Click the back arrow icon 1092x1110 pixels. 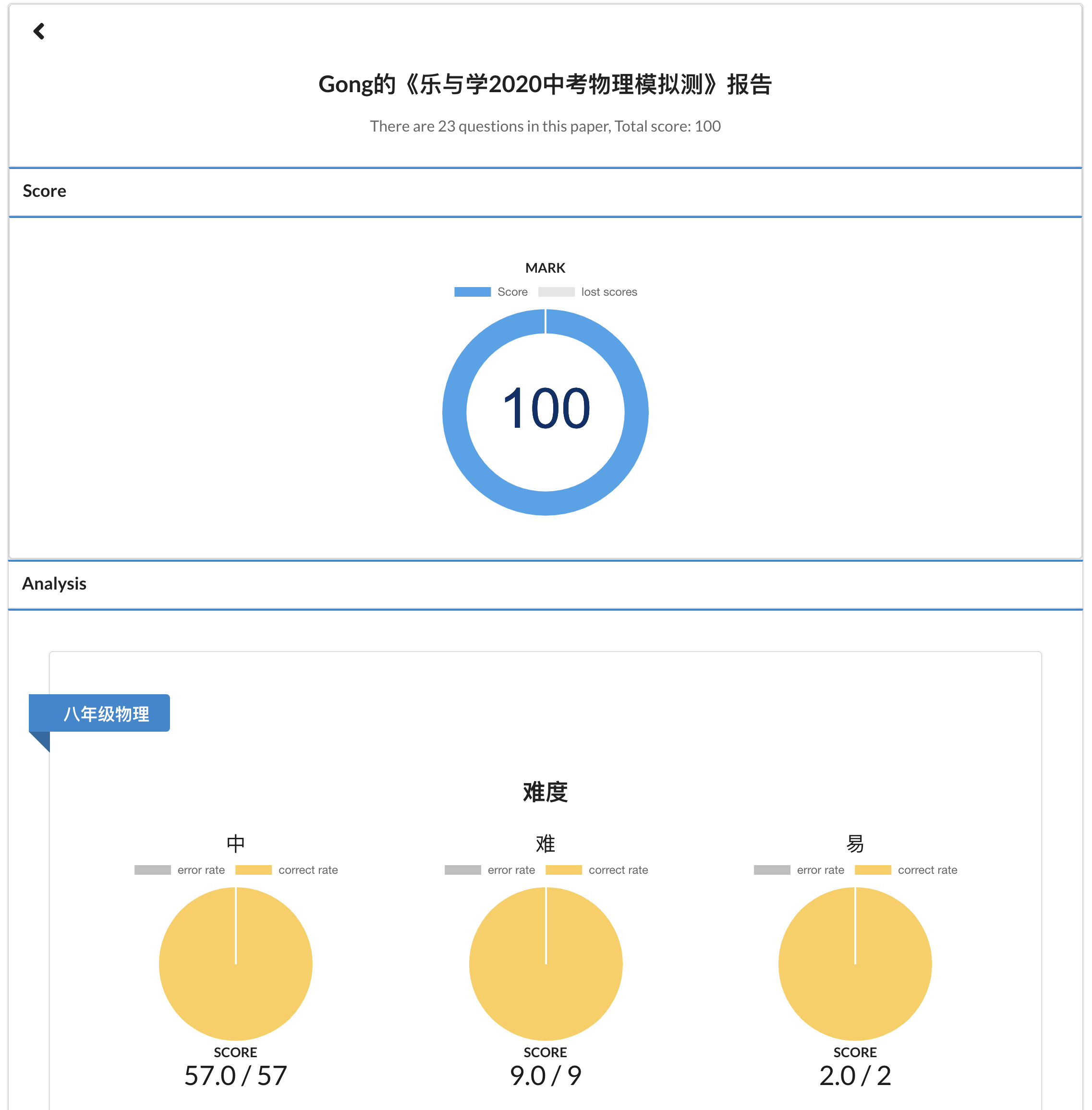coord(39,31)
